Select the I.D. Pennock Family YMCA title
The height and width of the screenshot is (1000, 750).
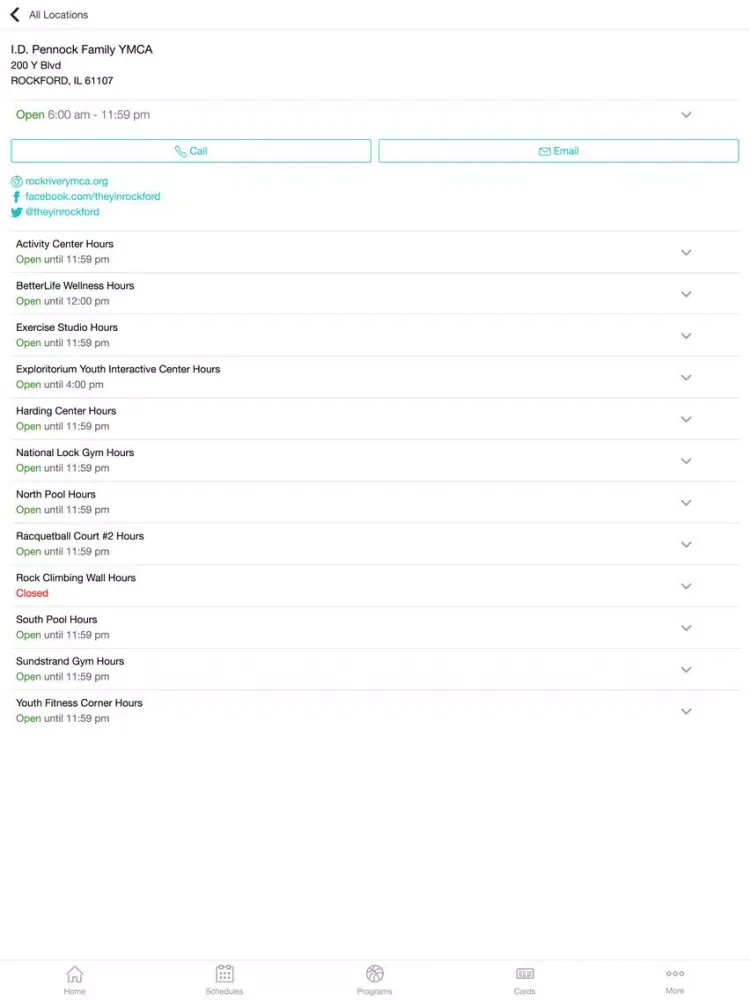(82, 50)
